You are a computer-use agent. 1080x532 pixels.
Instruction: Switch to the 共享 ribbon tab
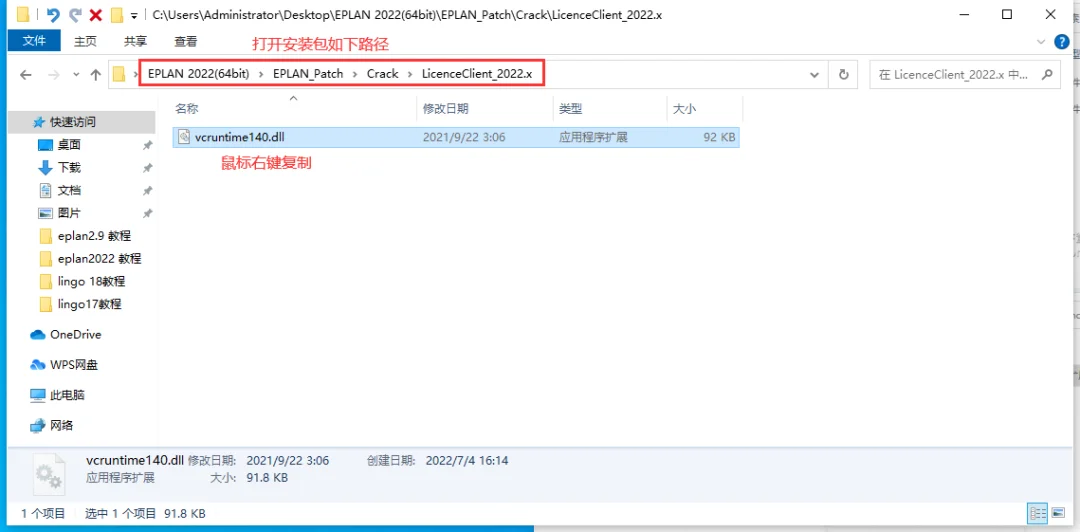(135, 41)
